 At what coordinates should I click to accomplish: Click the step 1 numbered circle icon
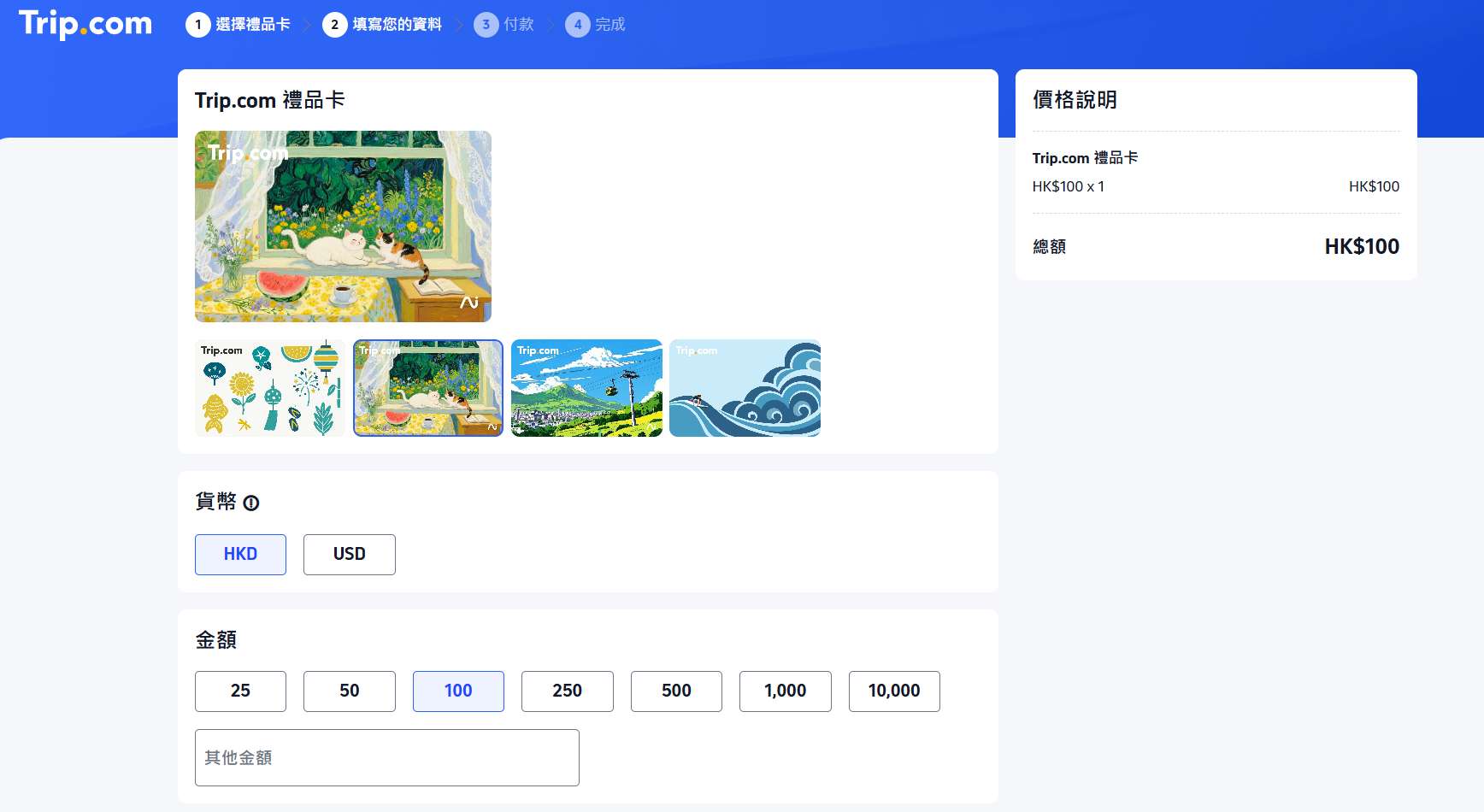pyautogui.click(x=197, y=25)
